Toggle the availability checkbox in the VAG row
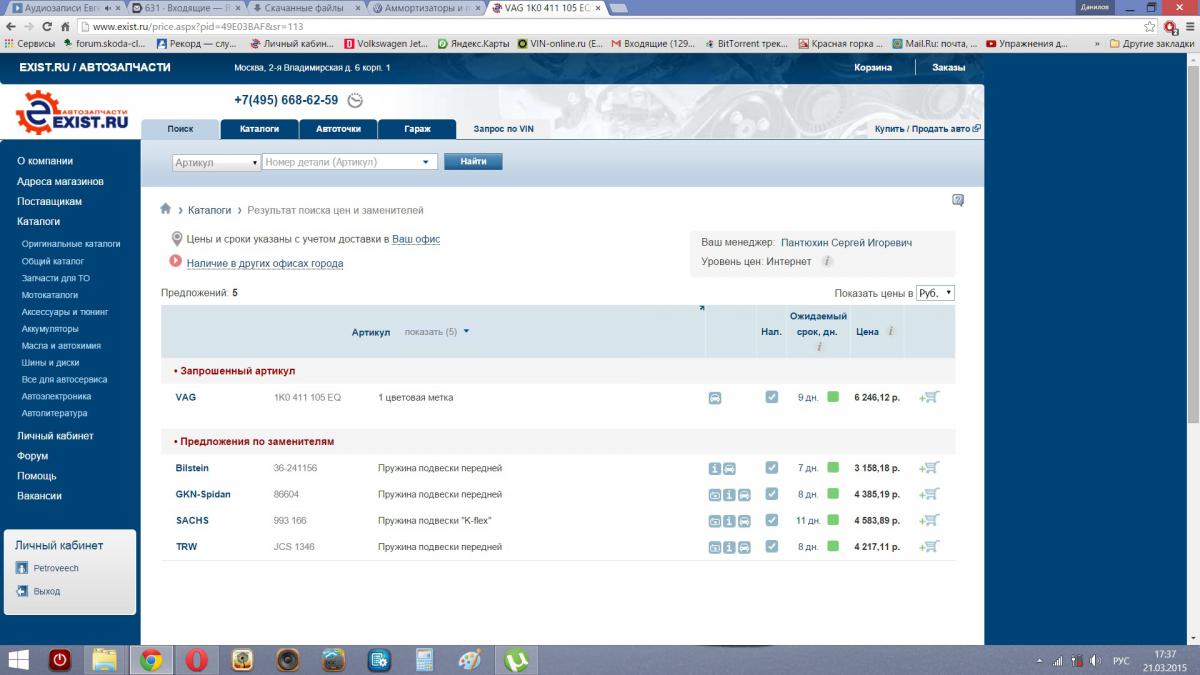This screenshot has height=675, width=1200. point(771,397)
